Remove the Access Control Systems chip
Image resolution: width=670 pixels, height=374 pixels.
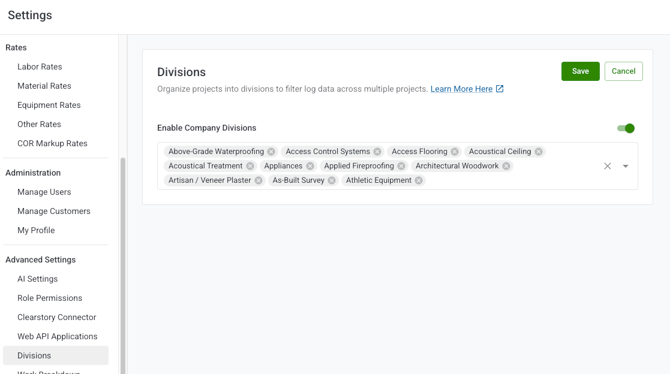pos(377,152)
